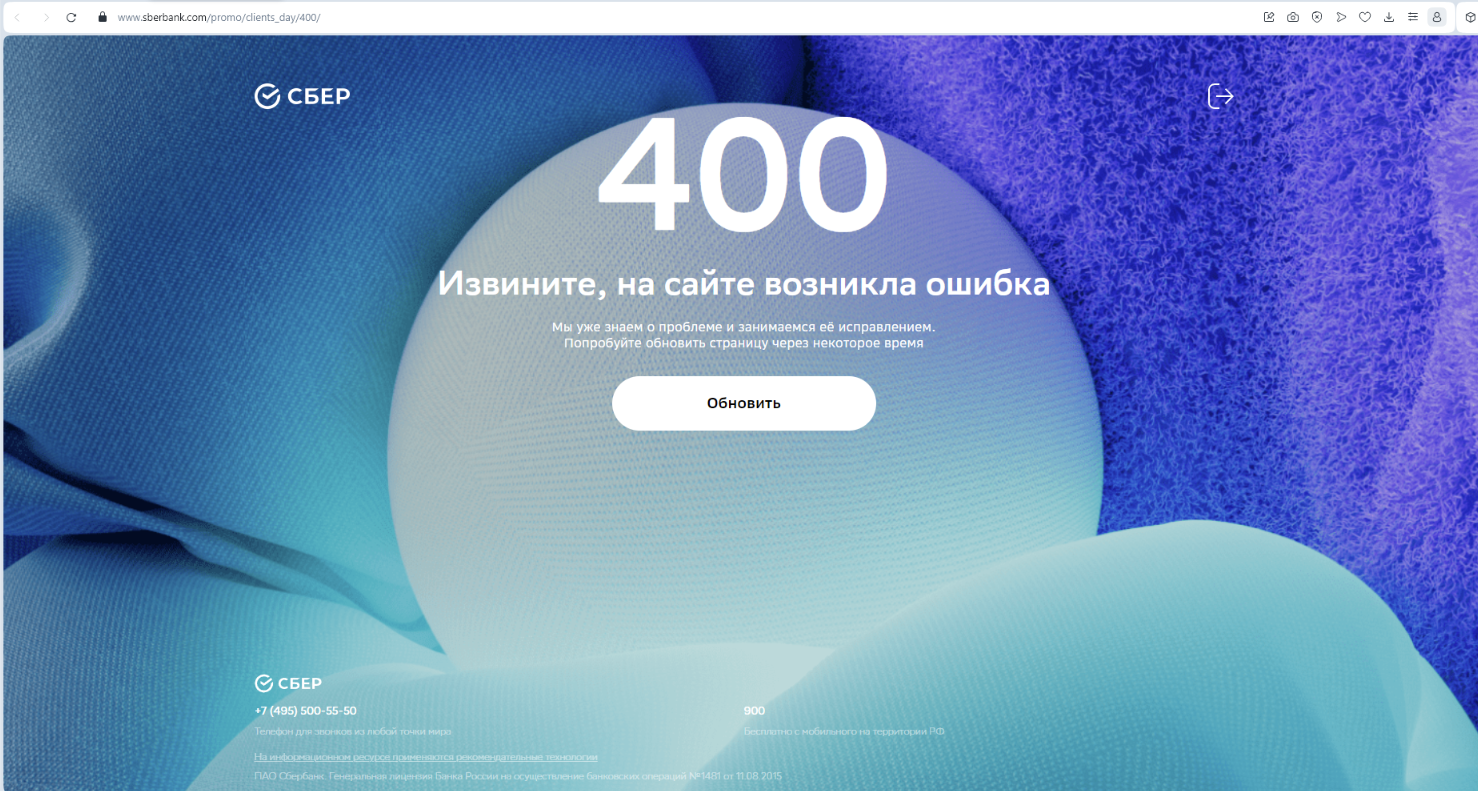Click the login arrow icon in the page header

[x=1221, y=96]
